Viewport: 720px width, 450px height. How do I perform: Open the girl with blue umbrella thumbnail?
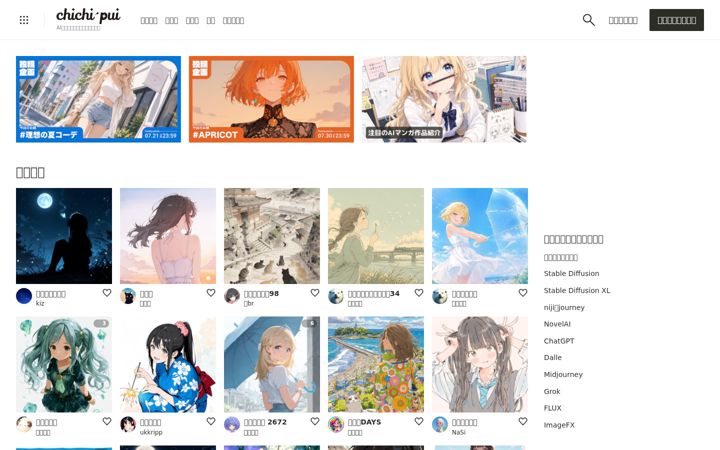272,364
